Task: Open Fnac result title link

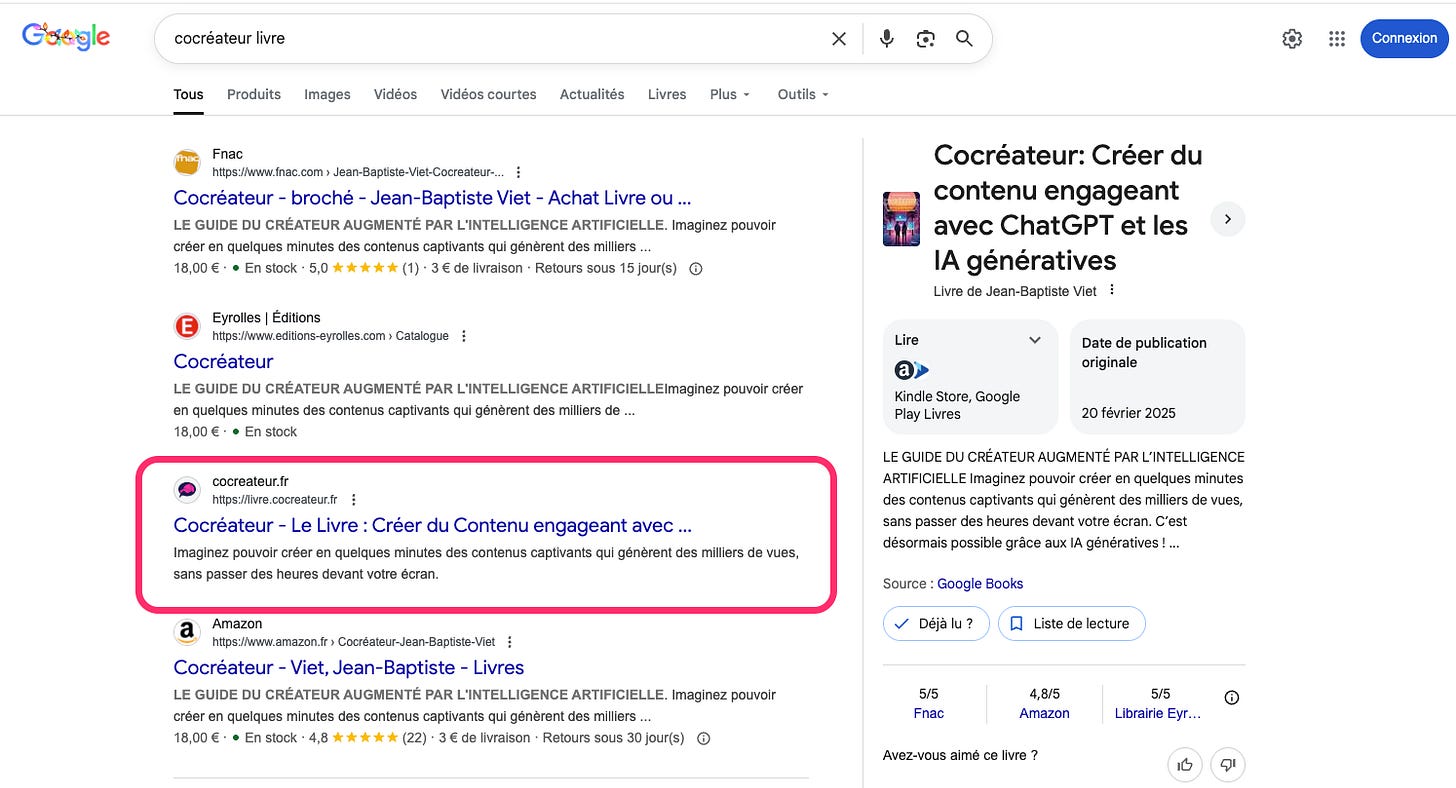Action: (432, 197)
